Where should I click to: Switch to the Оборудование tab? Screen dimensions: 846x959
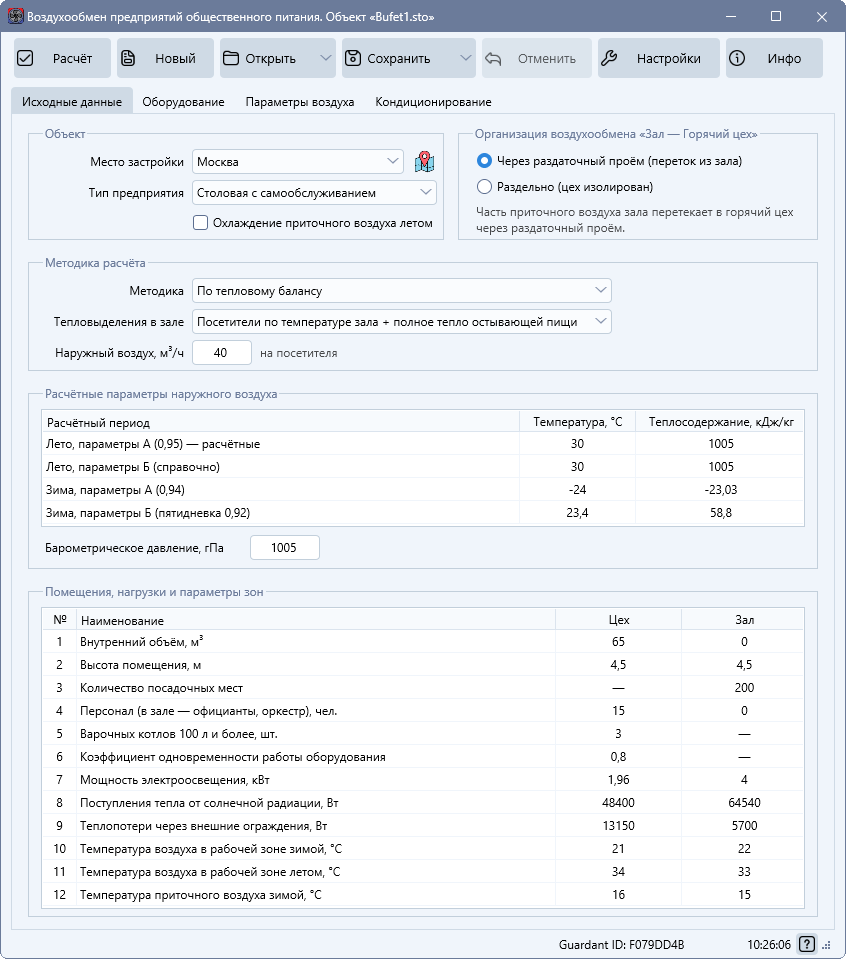tap(184, 102)
